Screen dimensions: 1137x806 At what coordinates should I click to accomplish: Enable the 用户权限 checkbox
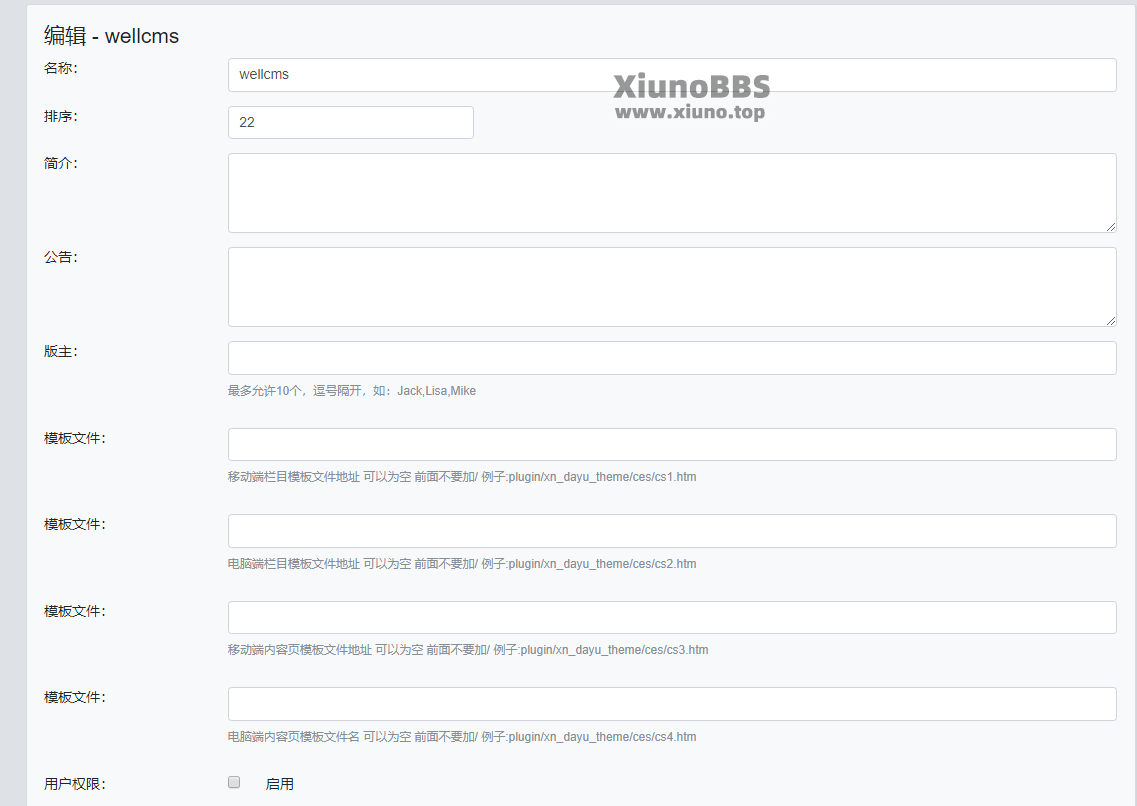click(x=235, y=783)
